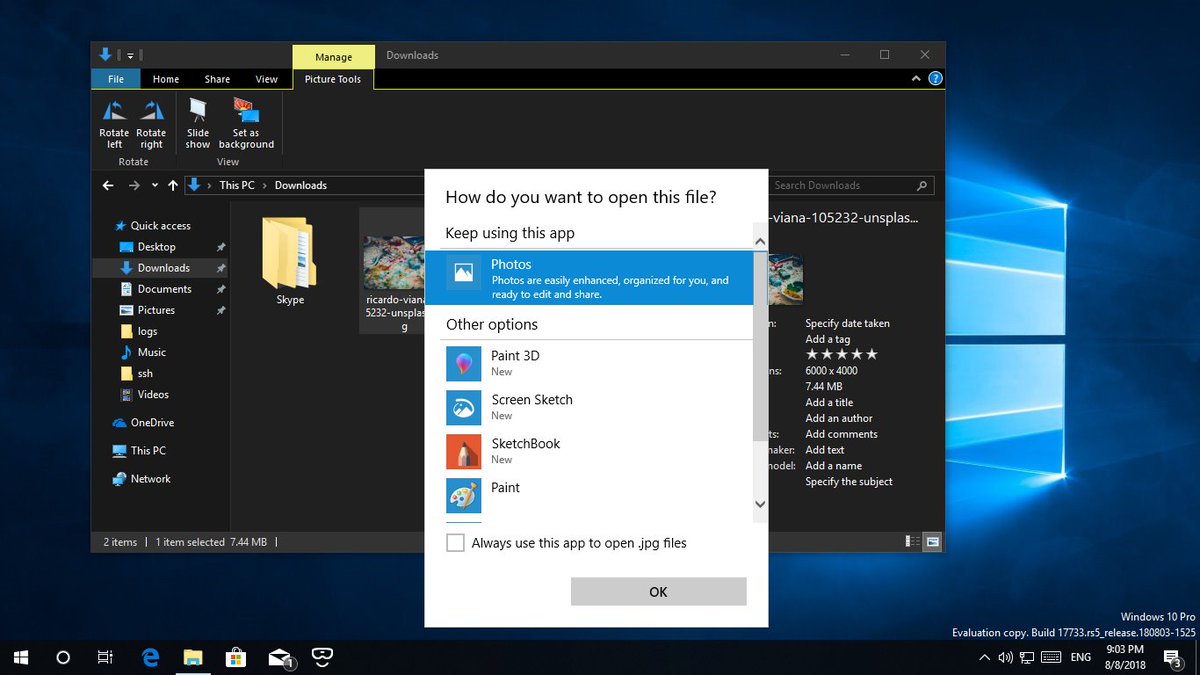1200x675 pixels.
Task: Open Action Center notifications icon
Action: 1172,657
